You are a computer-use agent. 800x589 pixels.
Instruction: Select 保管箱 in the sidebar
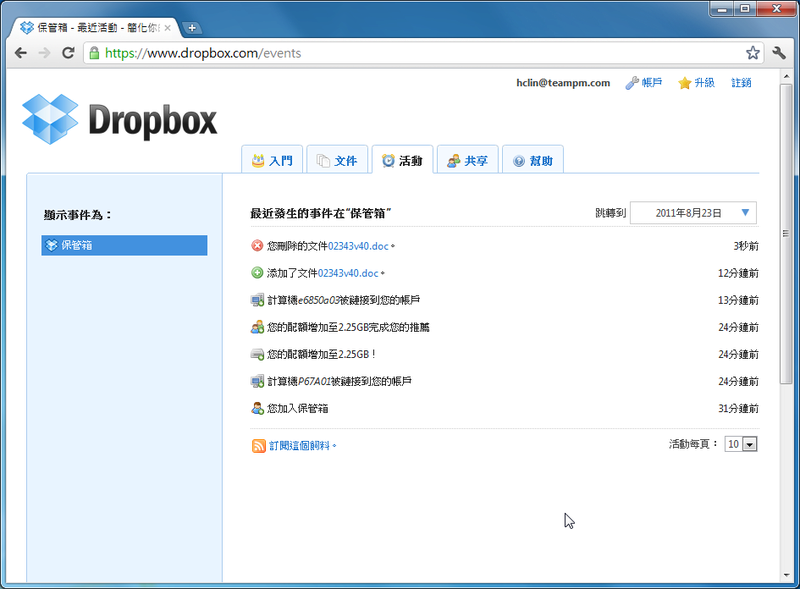pyautogui.click(x=124, y=245)
